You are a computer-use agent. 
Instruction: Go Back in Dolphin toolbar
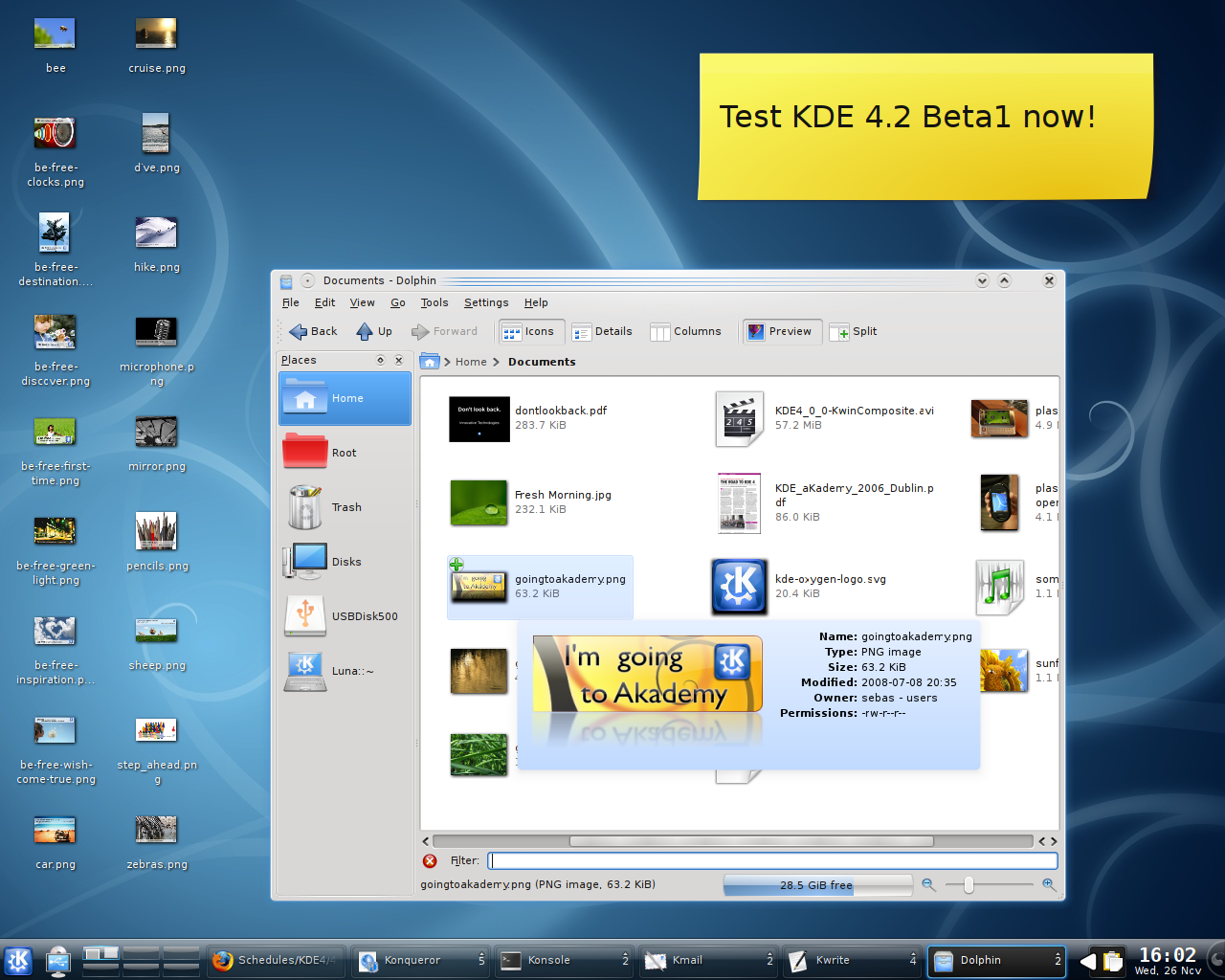tap(313, 331)
